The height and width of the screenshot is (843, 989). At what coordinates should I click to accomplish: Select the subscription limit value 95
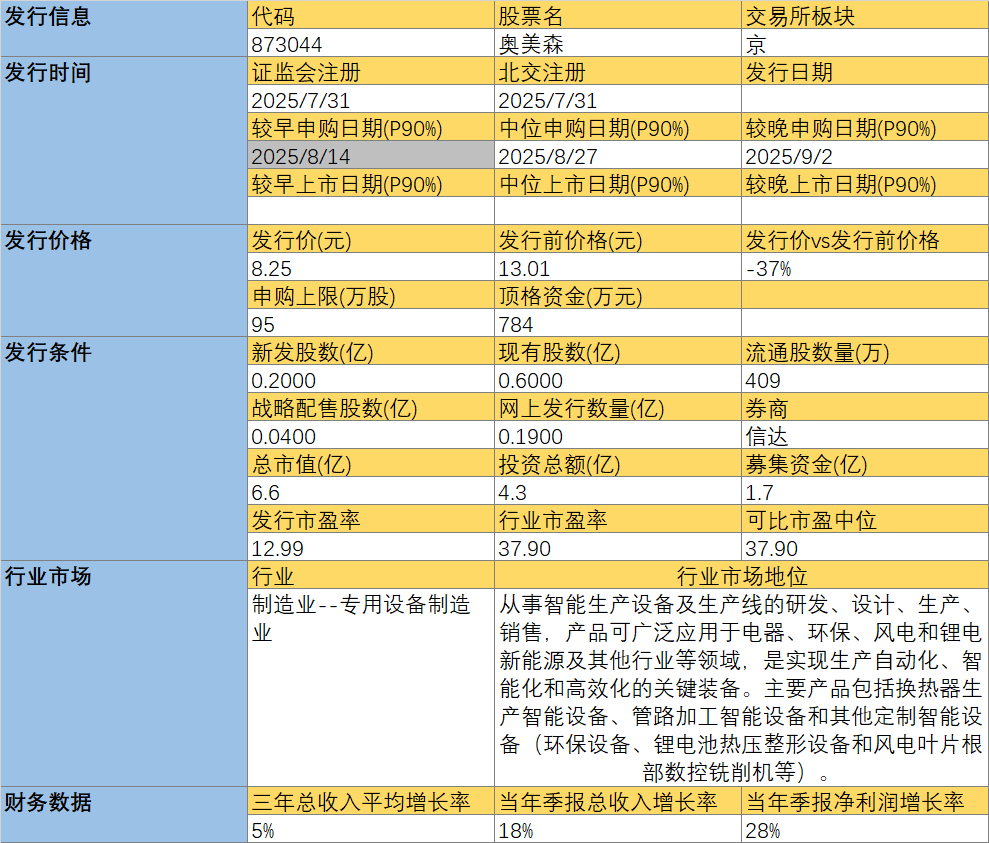pos(371,323)
